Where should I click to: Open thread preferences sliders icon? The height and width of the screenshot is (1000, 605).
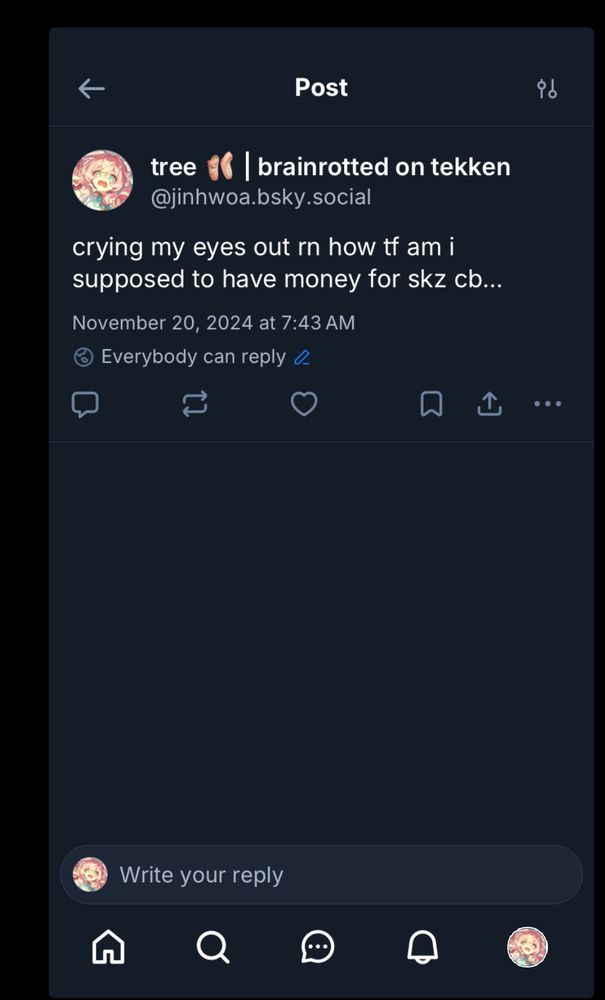546,88
